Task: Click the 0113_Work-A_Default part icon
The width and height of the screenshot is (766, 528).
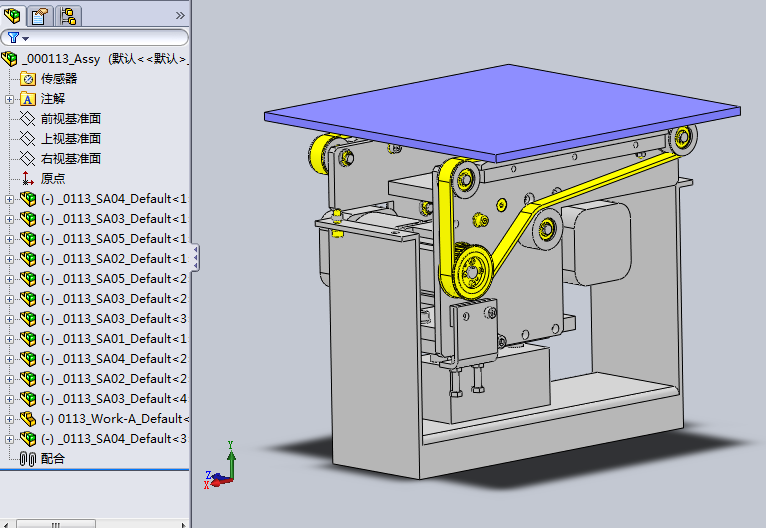Action: (28, 418)
